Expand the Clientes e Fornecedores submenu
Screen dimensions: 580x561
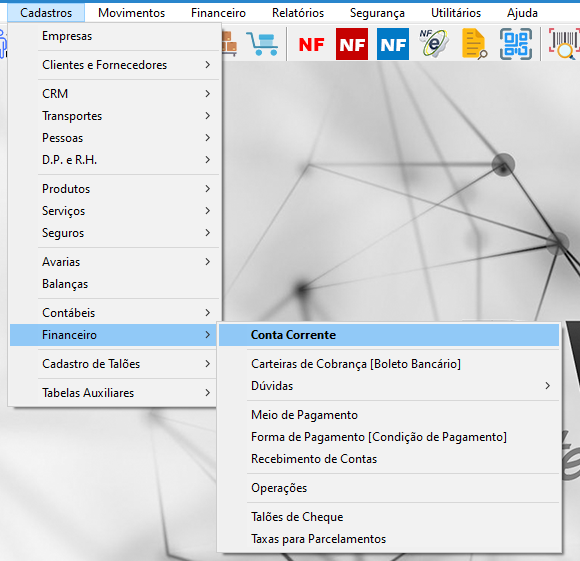(126, 65)
